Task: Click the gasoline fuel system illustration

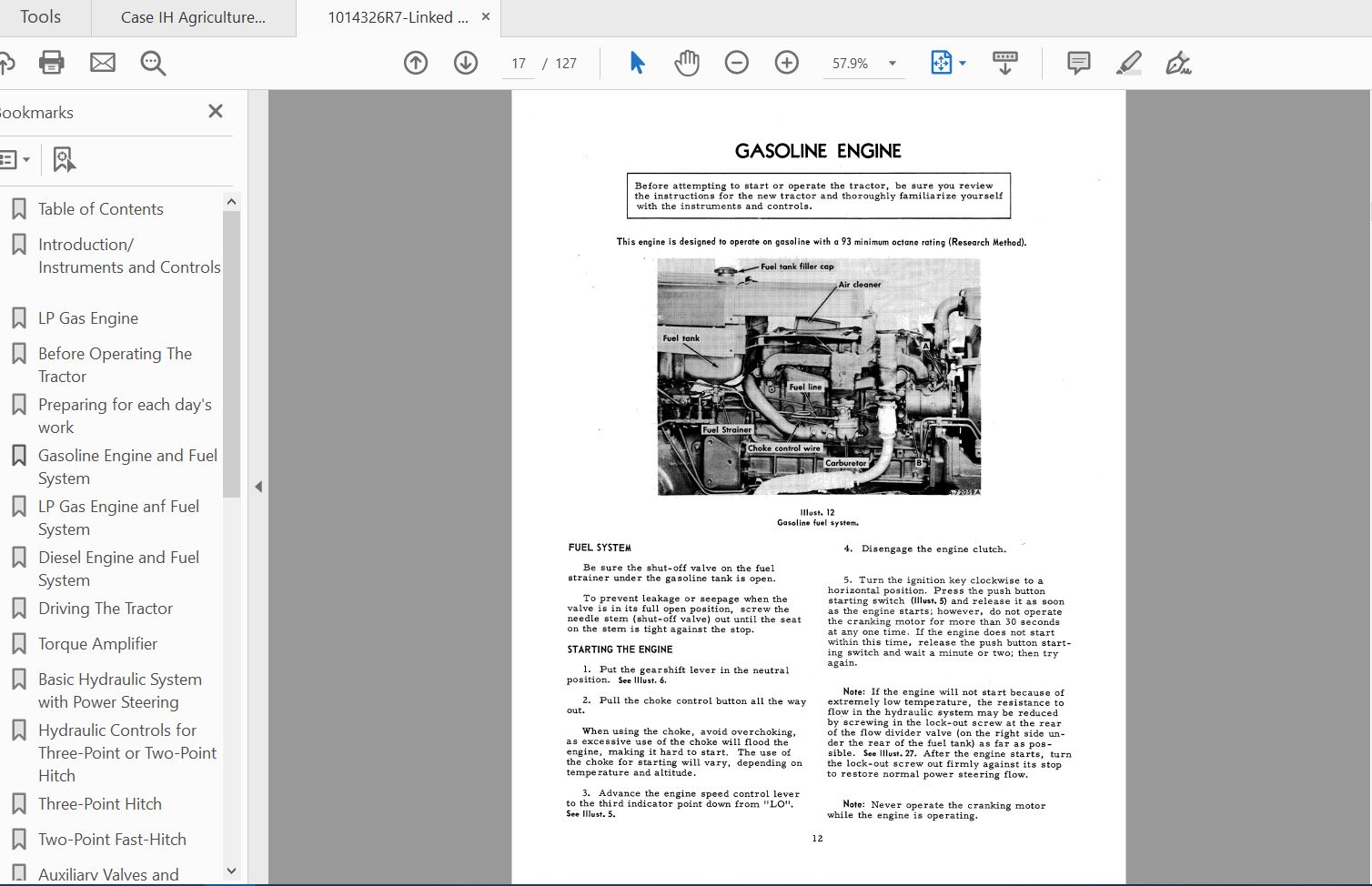Action: pos(819,377)
